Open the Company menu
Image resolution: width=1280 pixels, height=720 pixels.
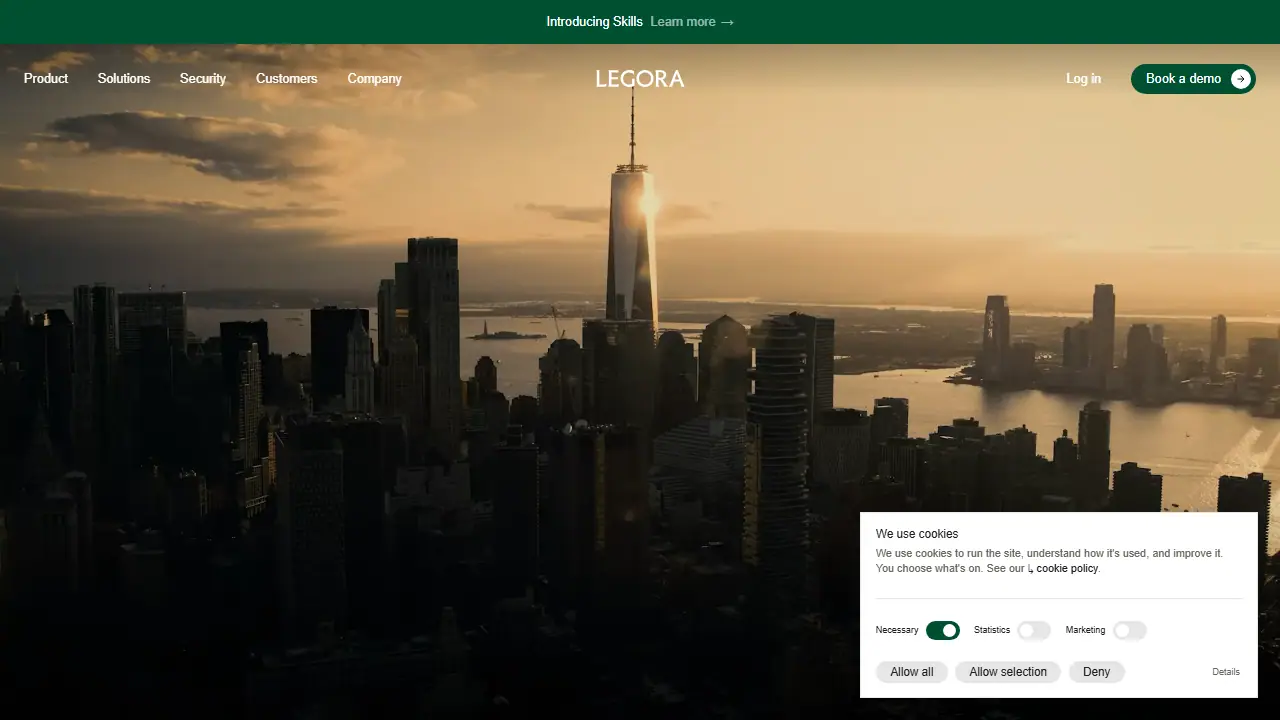(x=375, y=78)
